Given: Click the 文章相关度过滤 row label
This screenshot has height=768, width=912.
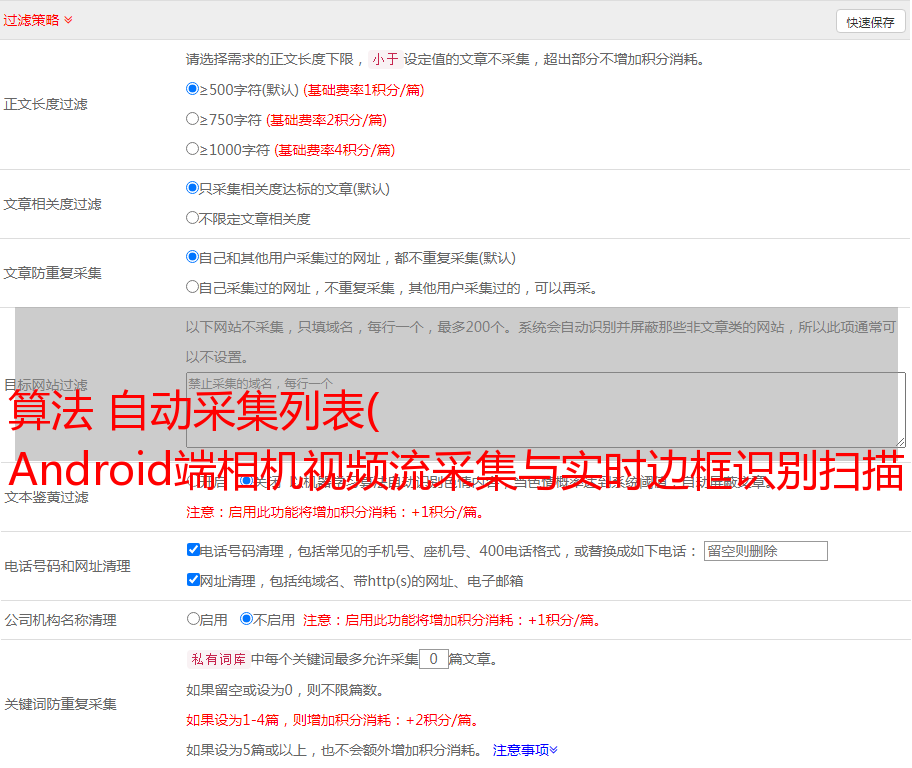Looking at the screenshot, I should coord(52,204).
